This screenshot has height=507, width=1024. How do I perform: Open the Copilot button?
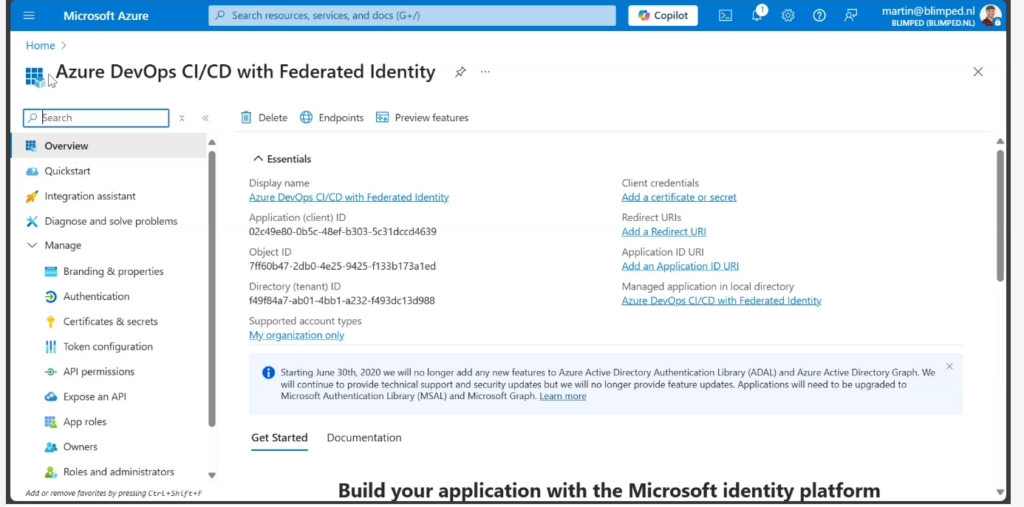click(x=663, y=16)
